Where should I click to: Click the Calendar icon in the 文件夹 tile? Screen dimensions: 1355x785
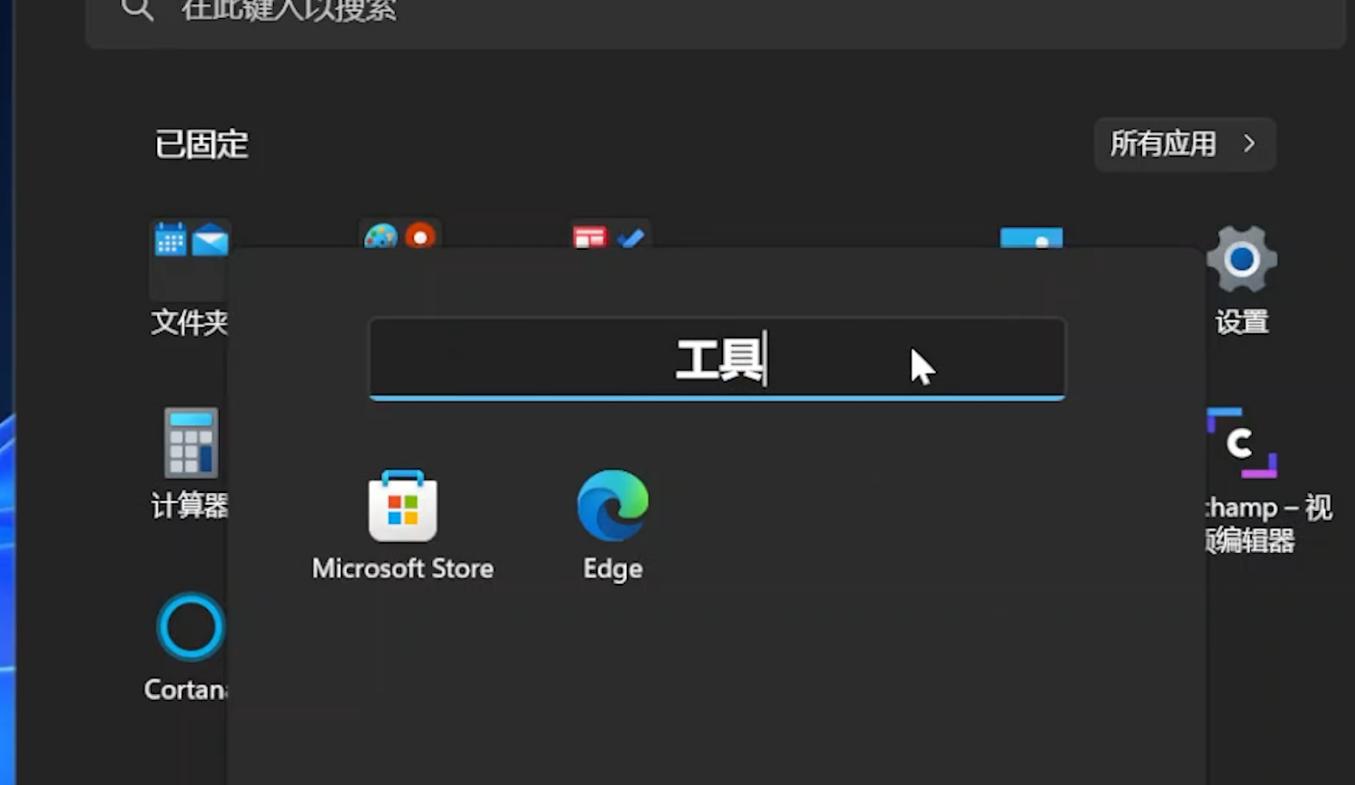[x=168, y=237]
